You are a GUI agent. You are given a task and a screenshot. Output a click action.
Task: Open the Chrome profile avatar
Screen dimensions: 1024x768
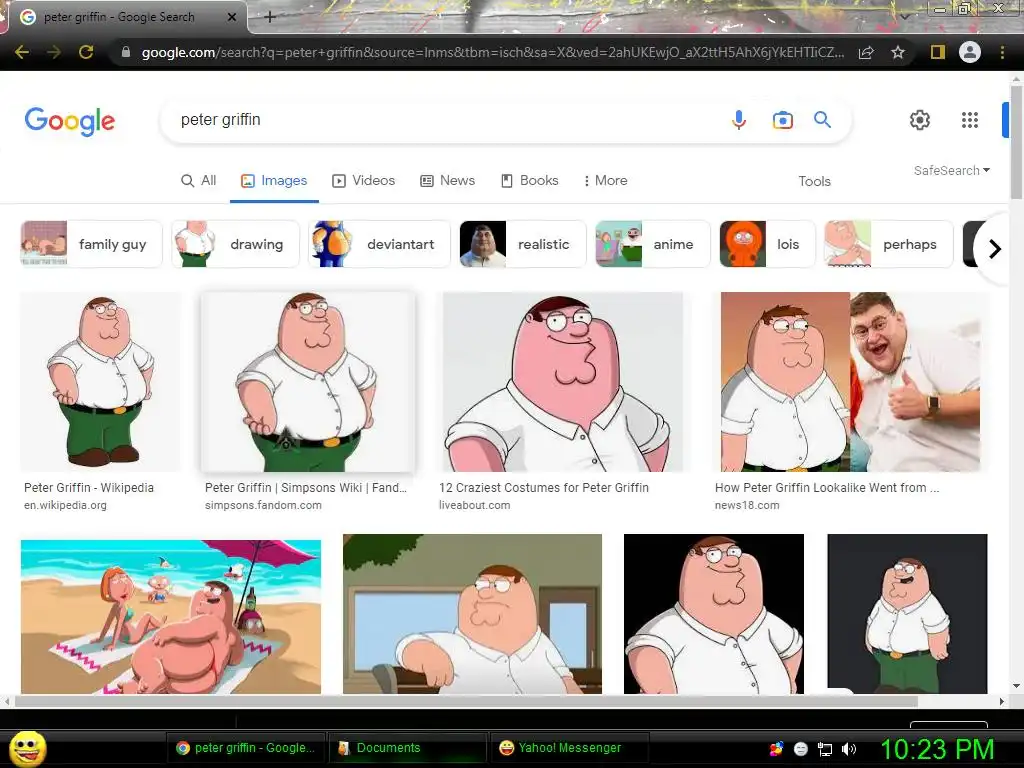[970, 52]
